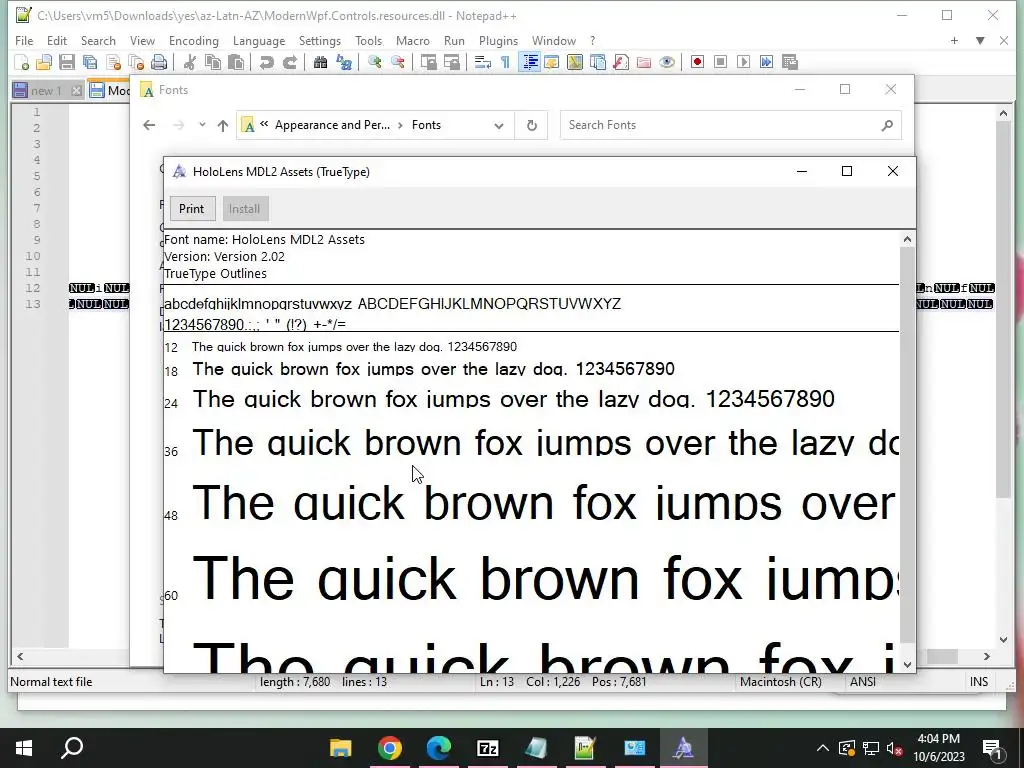Screen dimensions: 1024x768
Task: Click the Notepad++ scroll-right arrow
Action: pos(986,656)
